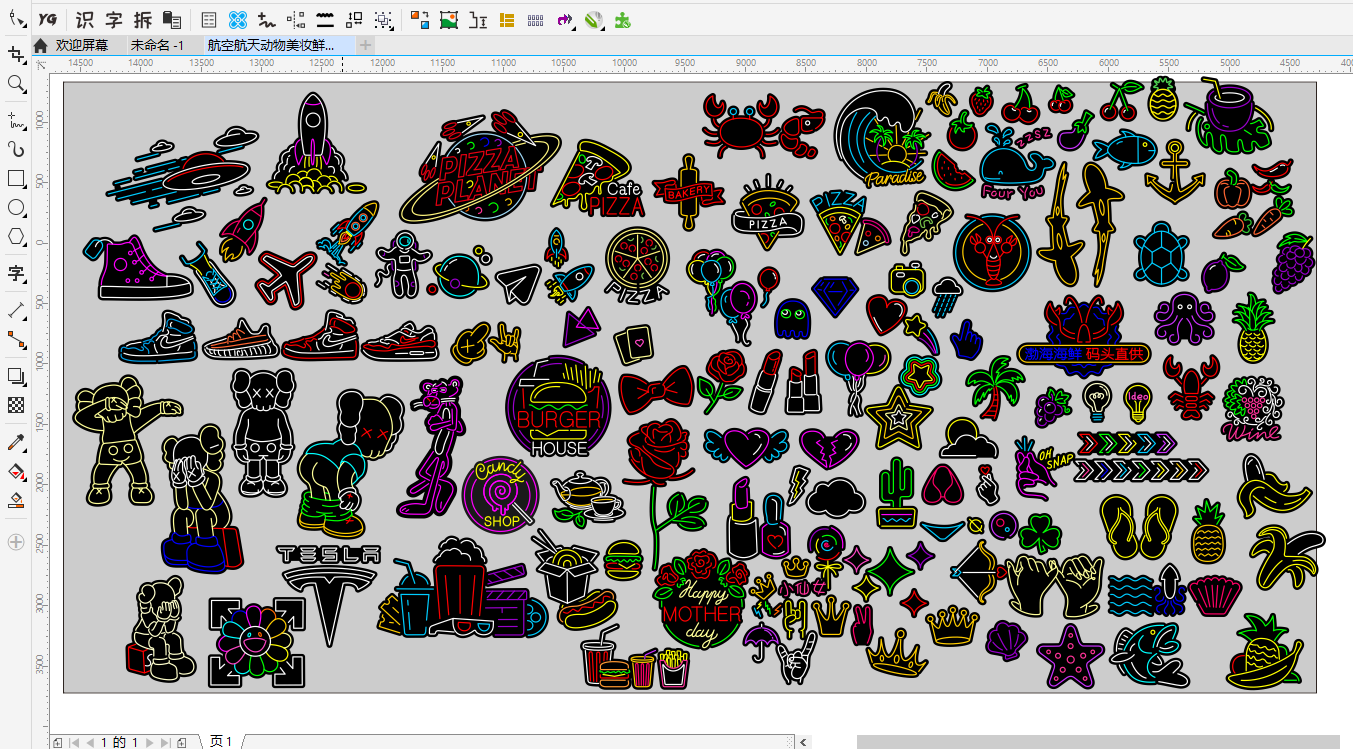
Task: Select the Transparency checkerboard tool
Action: point(15,405)
